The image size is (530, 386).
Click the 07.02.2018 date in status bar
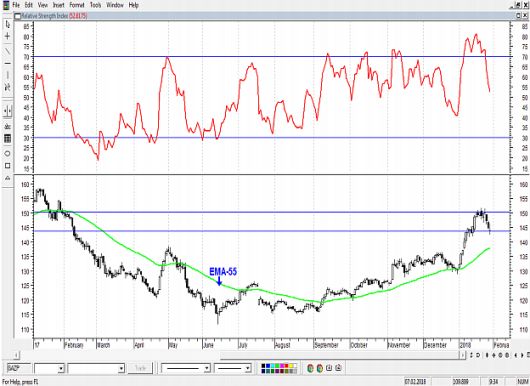(x=415, y=382)
